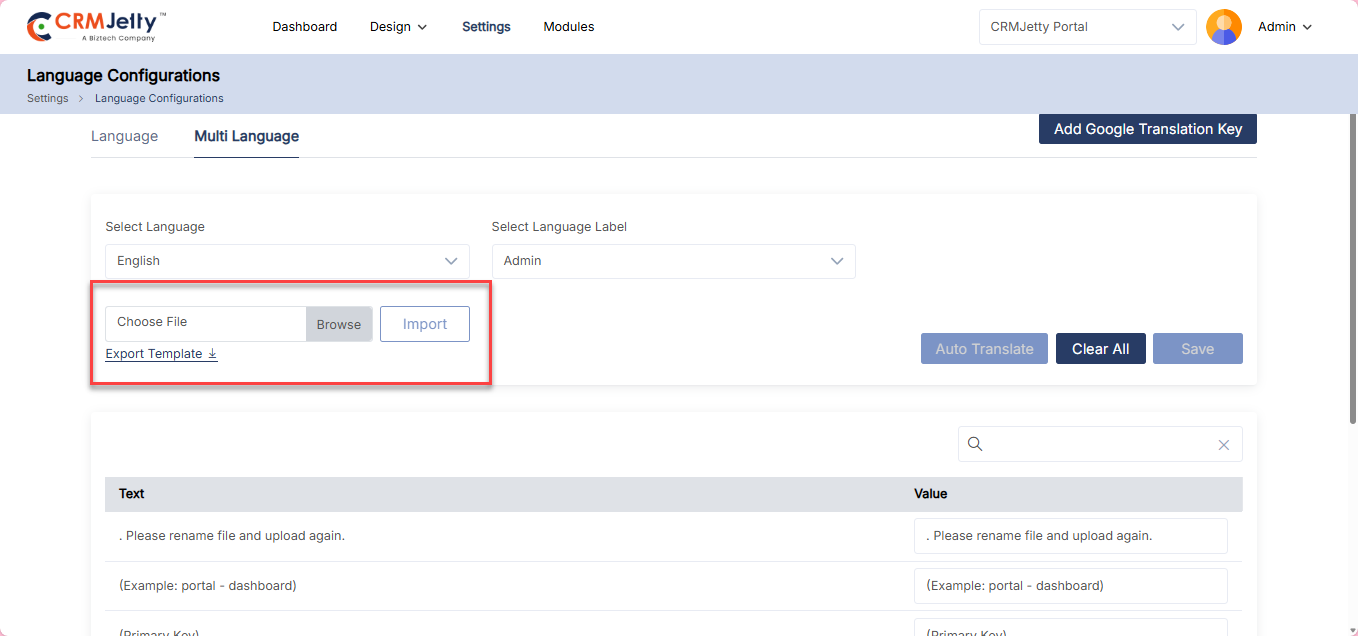1358x636 pixels.
Task: Open the Select Language Label dropdown
Action: point(673,261)
